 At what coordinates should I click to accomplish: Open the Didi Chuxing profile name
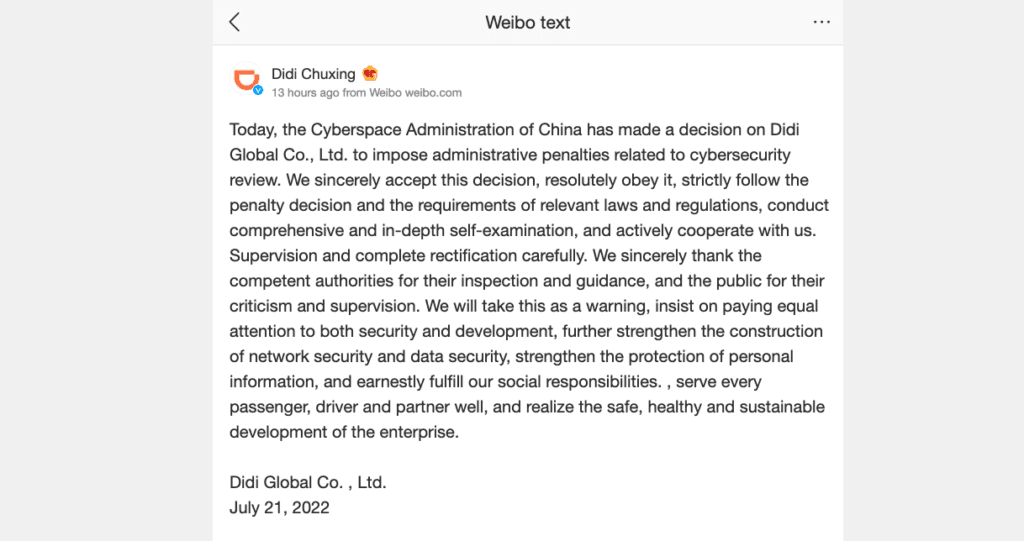[313, 74]
